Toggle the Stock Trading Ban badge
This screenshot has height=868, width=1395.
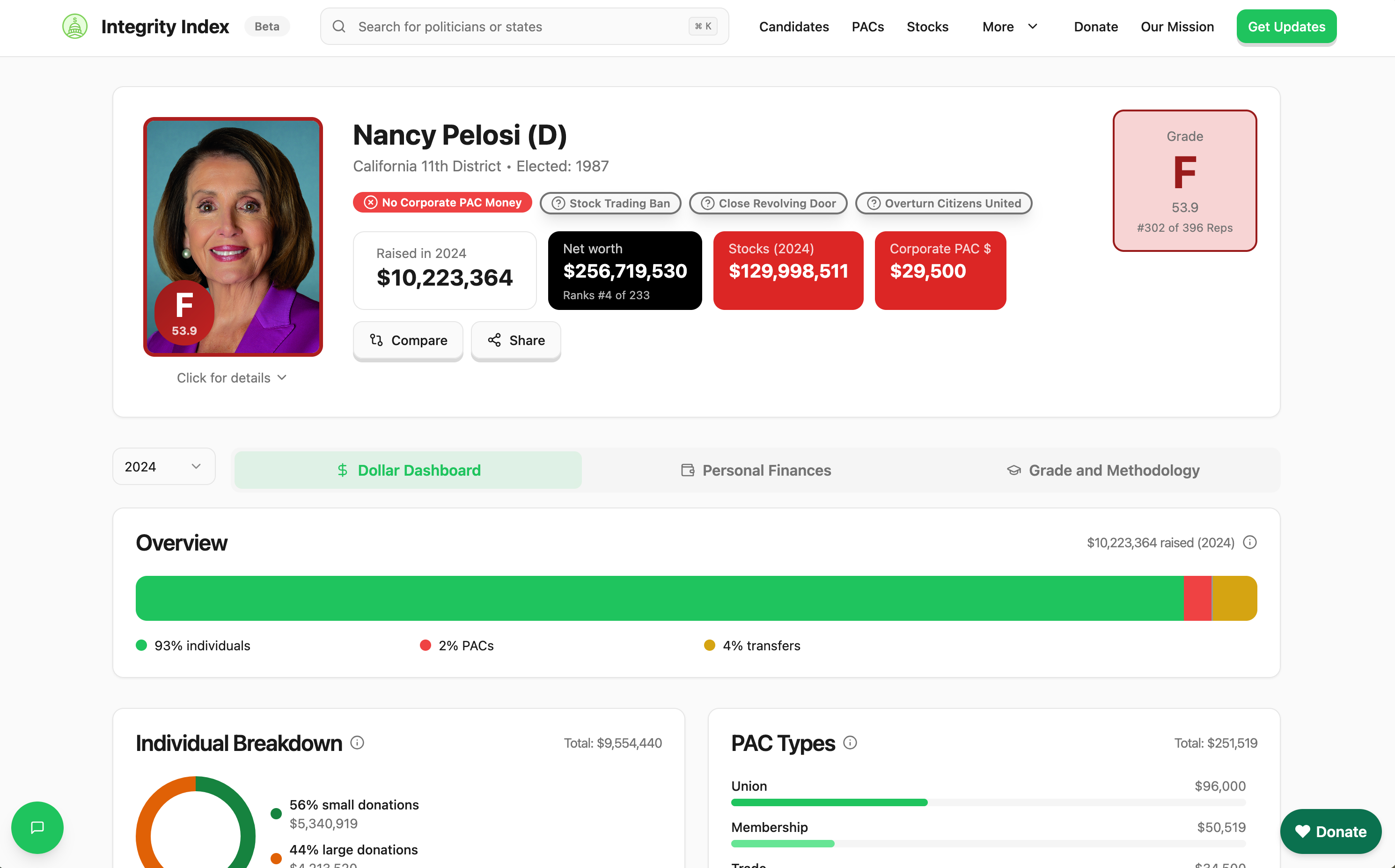(x=609, y=203)
